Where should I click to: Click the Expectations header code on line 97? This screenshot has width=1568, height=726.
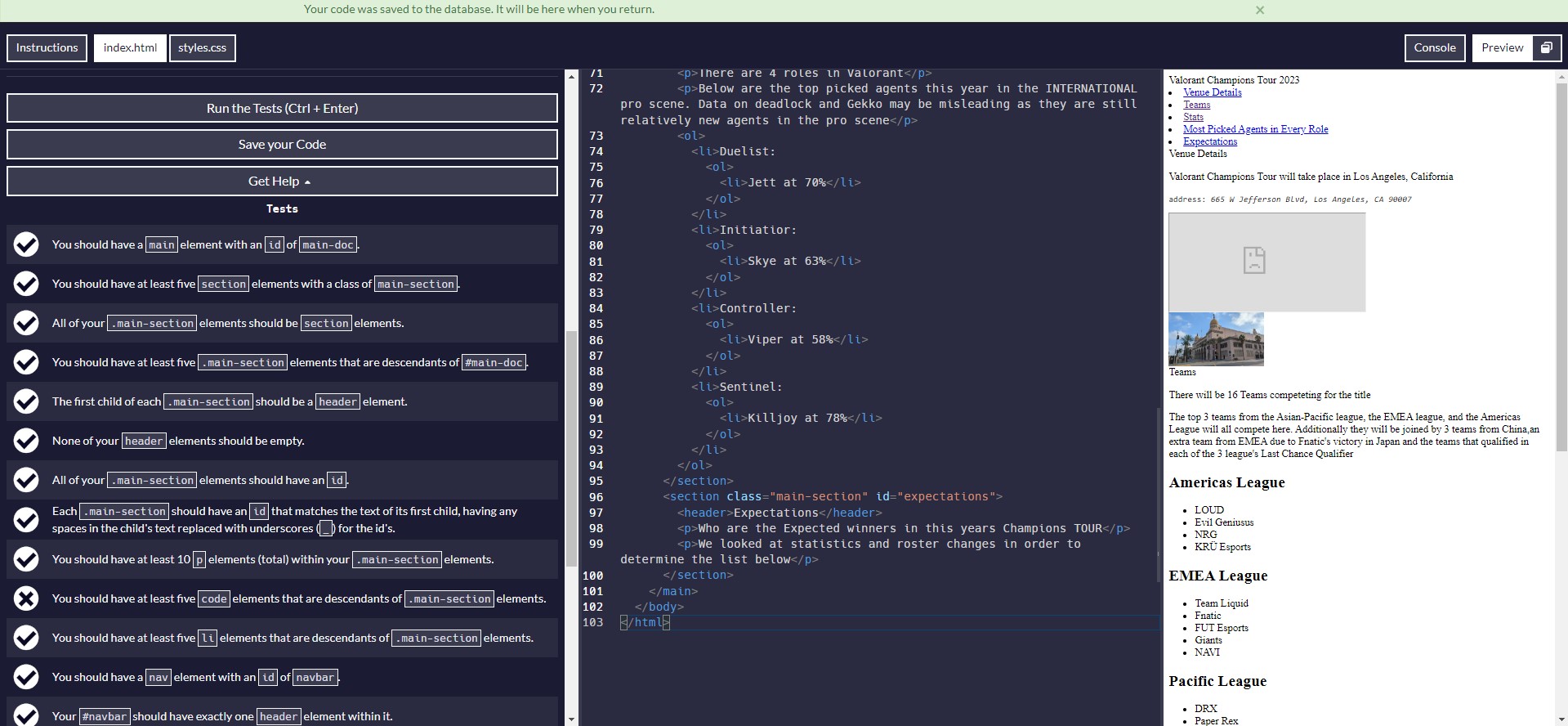[780, 513]
